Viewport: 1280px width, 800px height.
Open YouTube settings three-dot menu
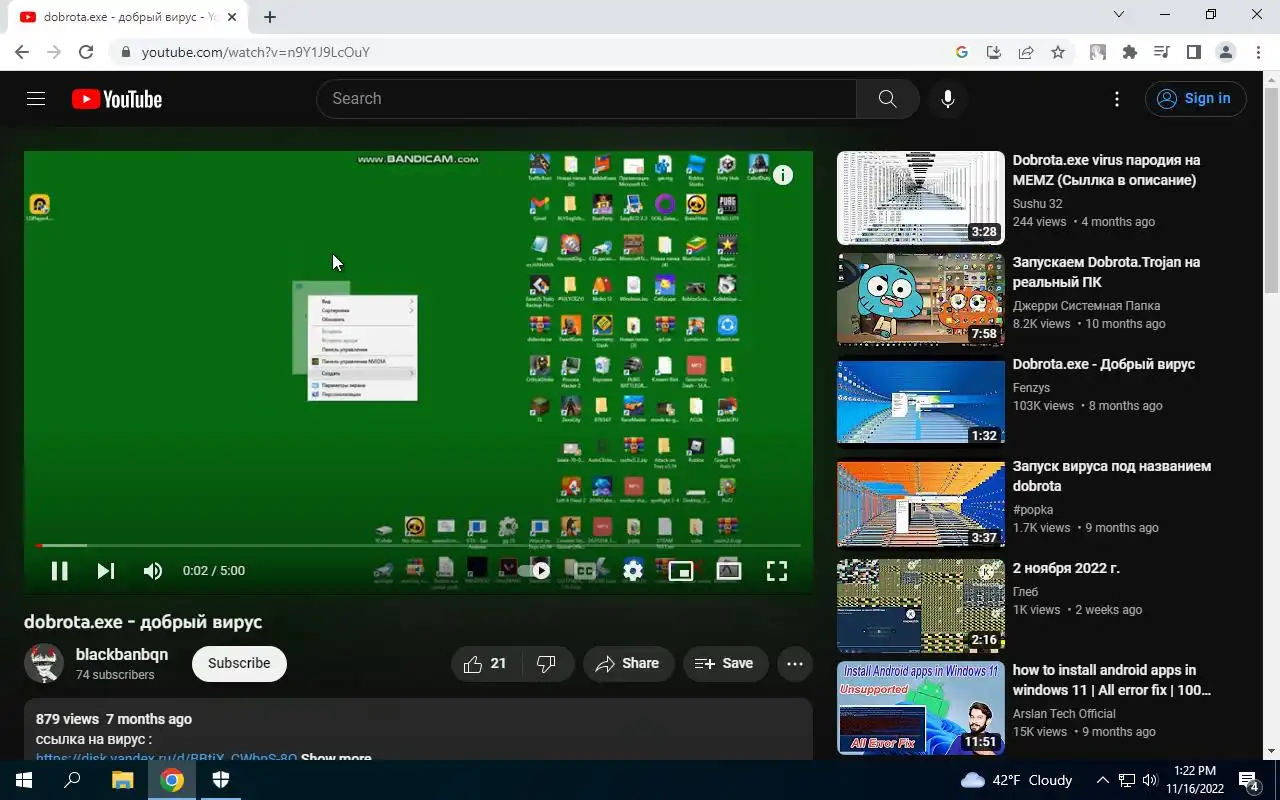click(1117, 99)
